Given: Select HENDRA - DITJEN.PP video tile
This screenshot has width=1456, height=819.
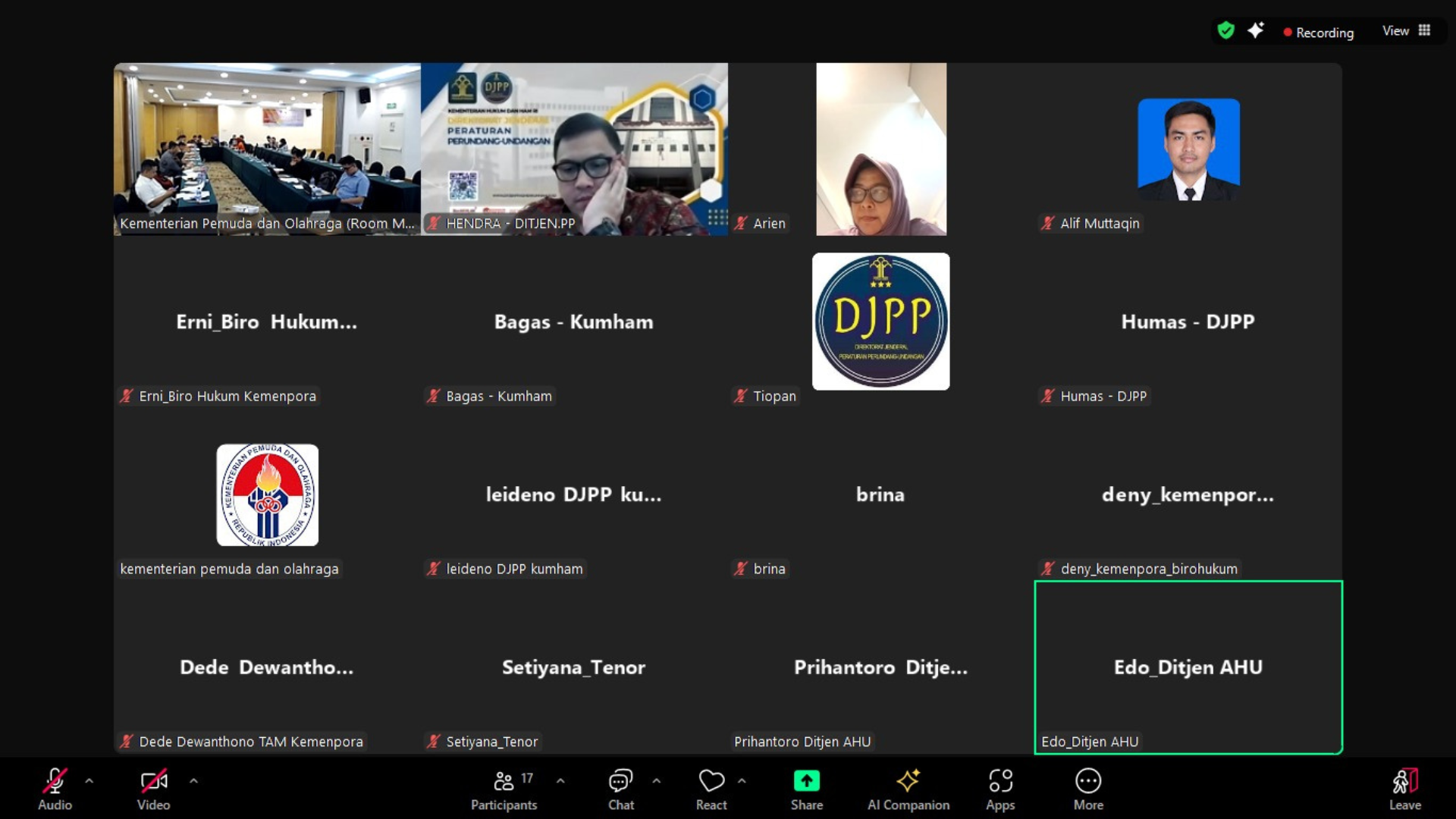Looking at the screenshot, I should (574, 149).
